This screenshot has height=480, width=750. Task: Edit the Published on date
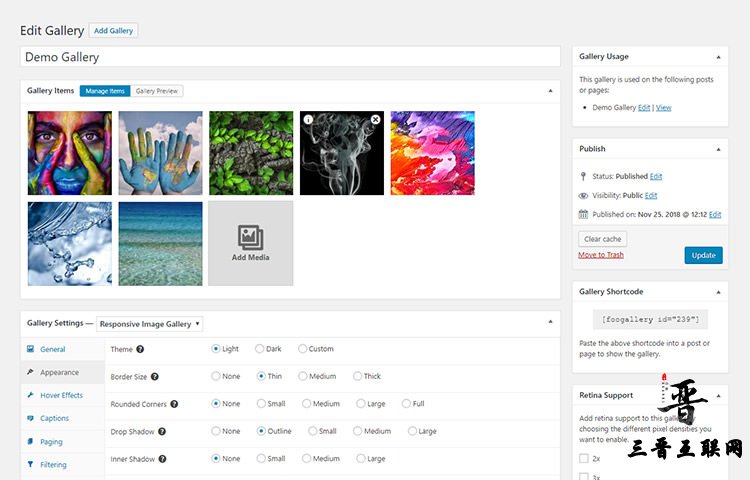tap(715, 214)
